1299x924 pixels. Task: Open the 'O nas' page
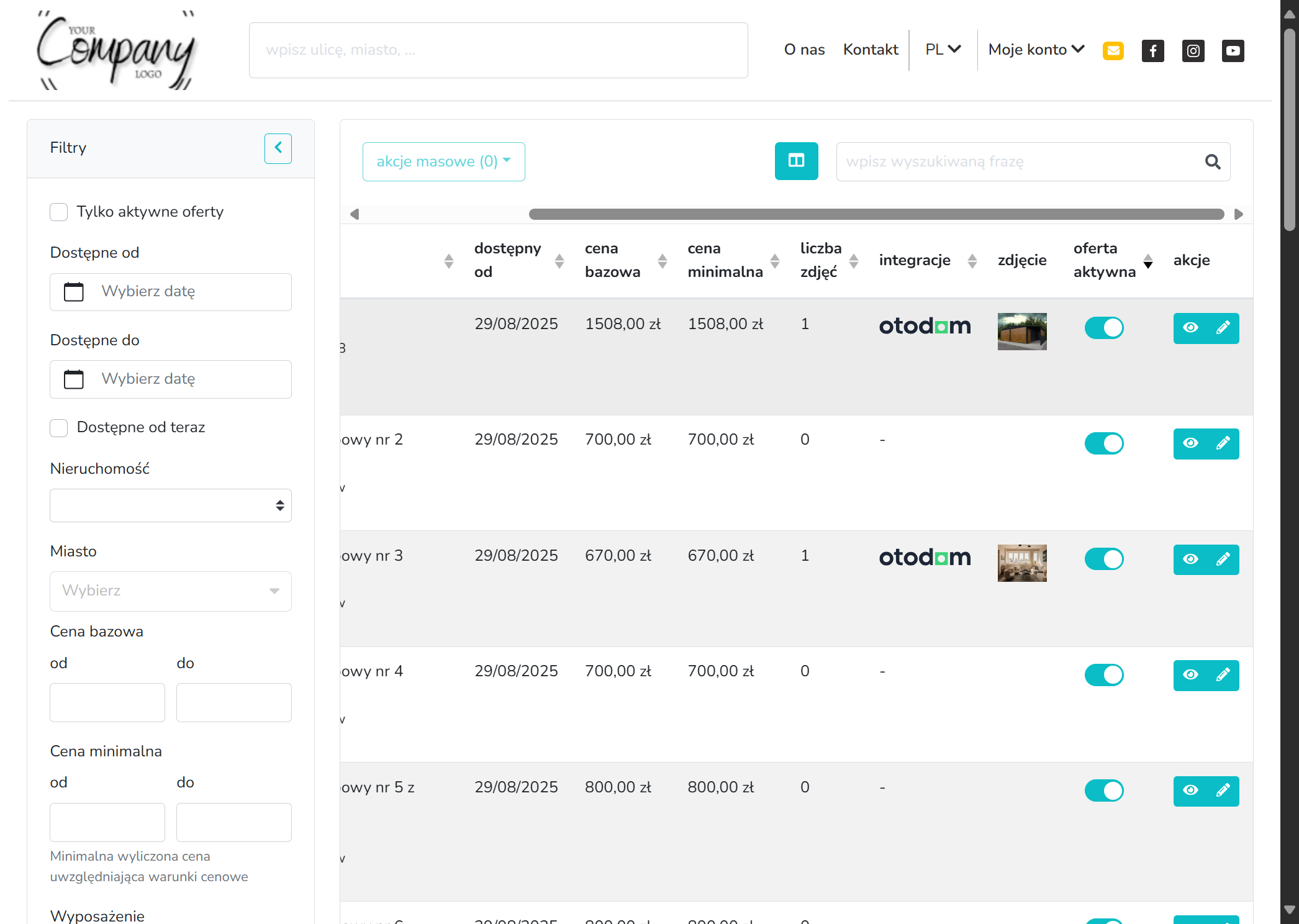(x=804, y=50)
